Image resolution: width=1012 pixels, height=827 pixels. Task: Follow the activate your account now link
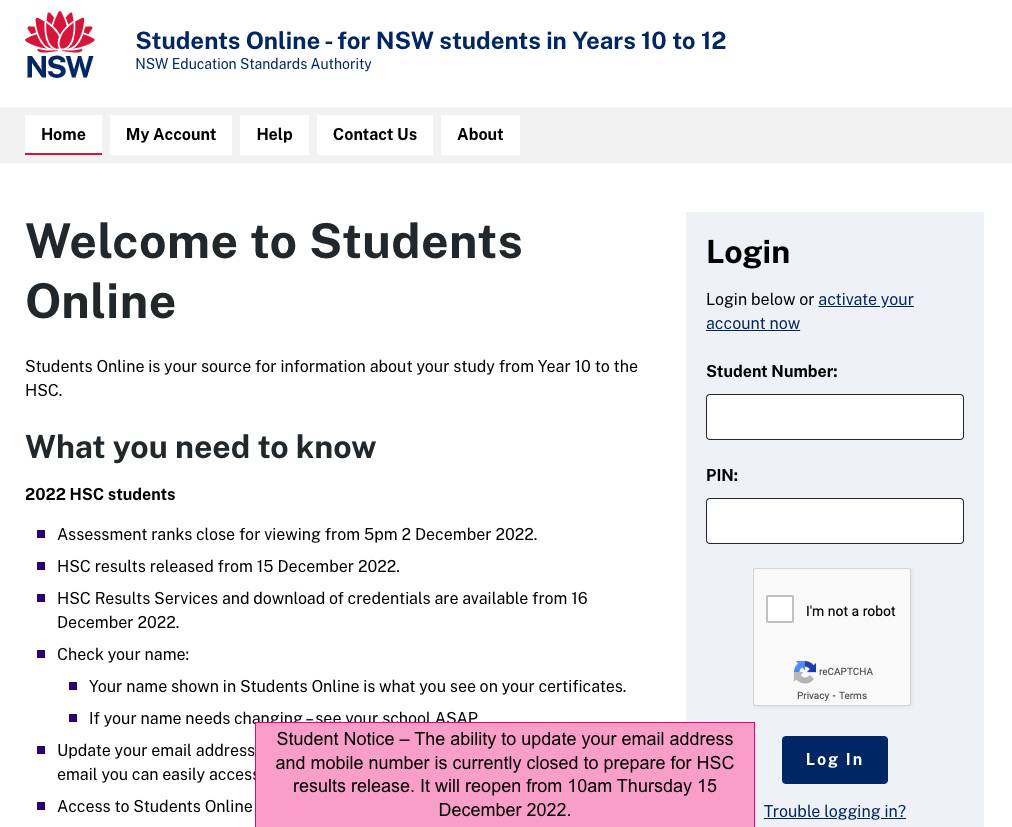[810, 311]
